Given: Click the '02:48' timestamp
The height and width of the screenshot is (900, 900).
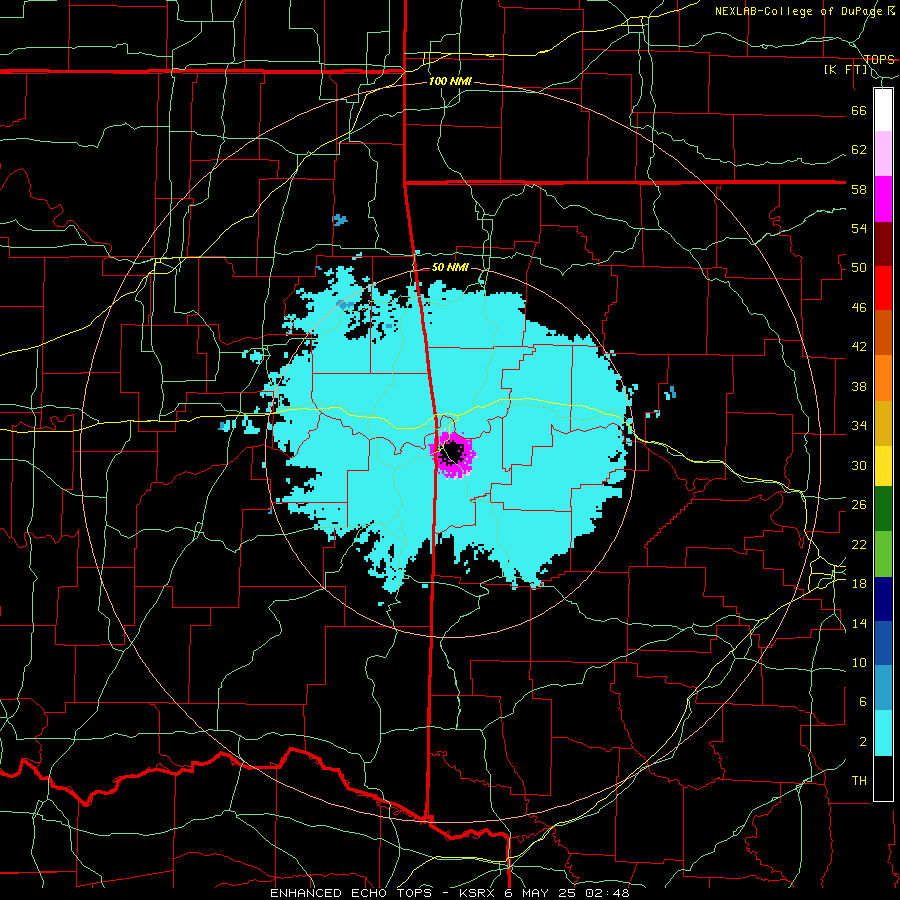Looking at the screenshot, I should 607,893.
